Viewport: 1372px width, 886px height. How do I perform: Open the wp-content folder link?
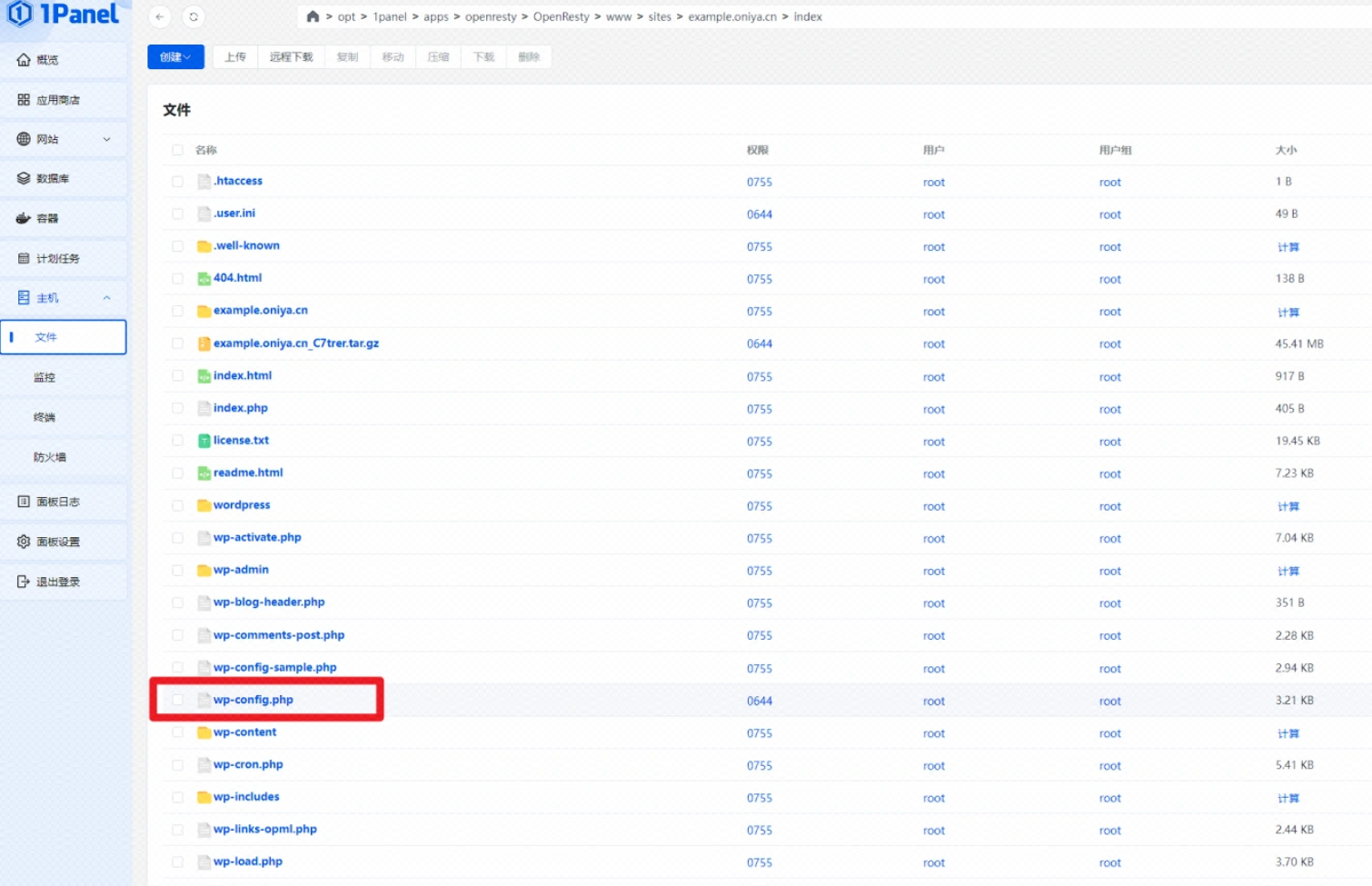click(x=244, y=732)
